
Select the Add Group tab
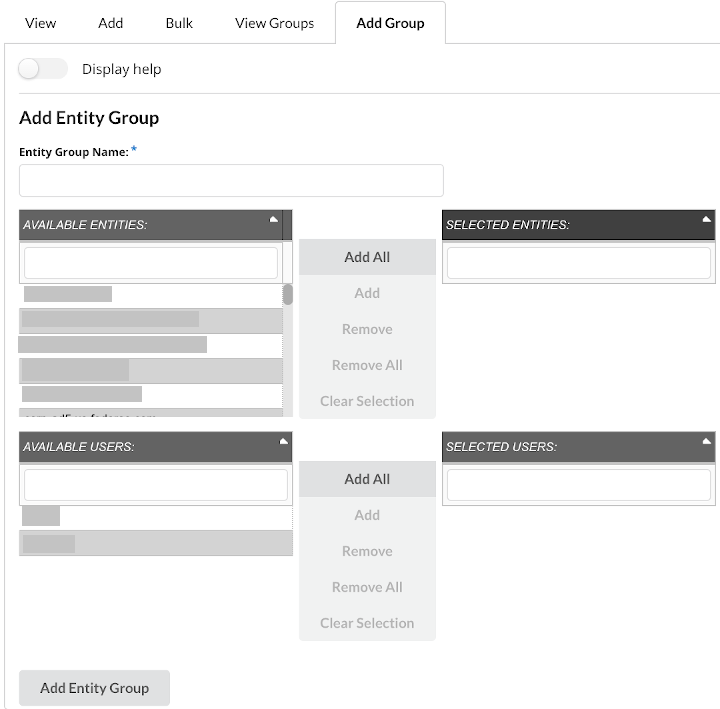[390, 23]
